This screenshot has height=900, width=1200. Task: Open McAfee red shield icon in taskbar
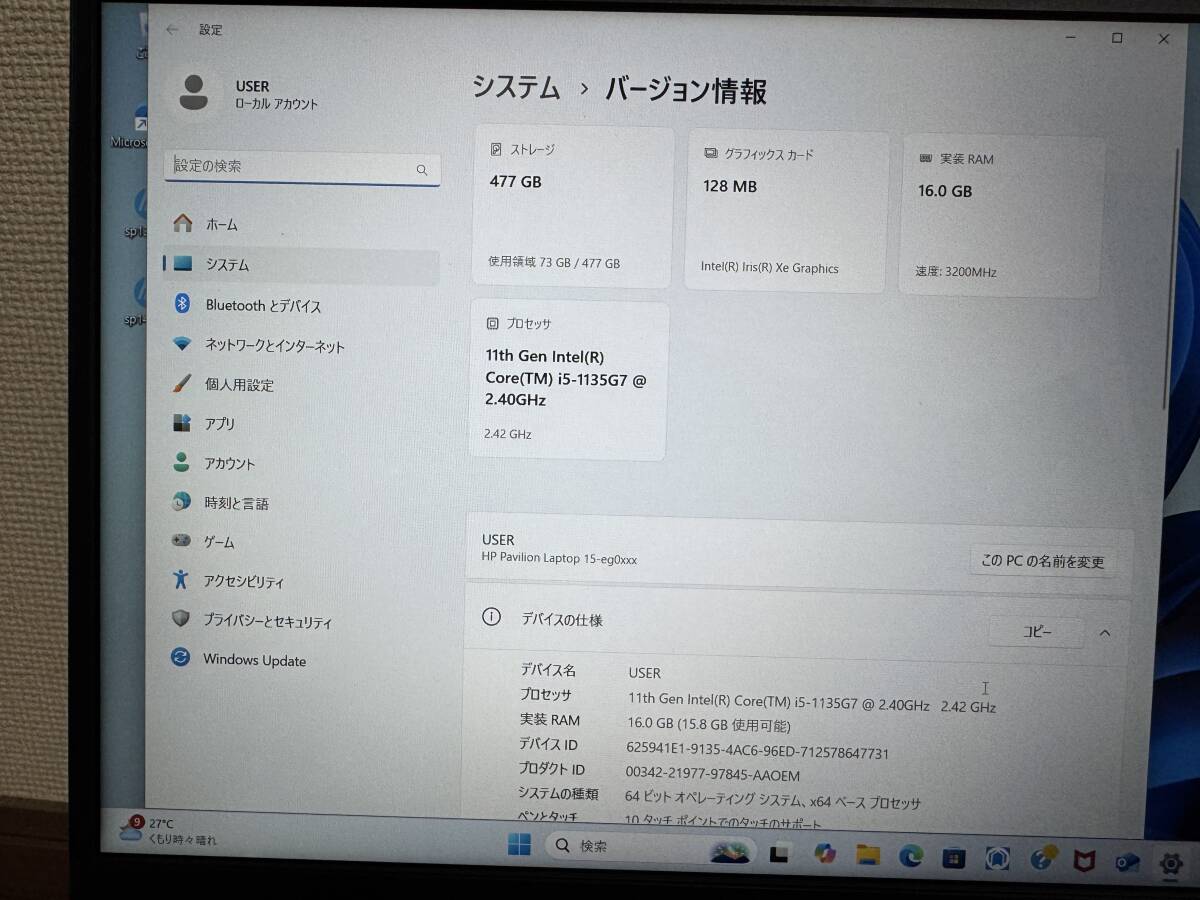click(1085, 861)
